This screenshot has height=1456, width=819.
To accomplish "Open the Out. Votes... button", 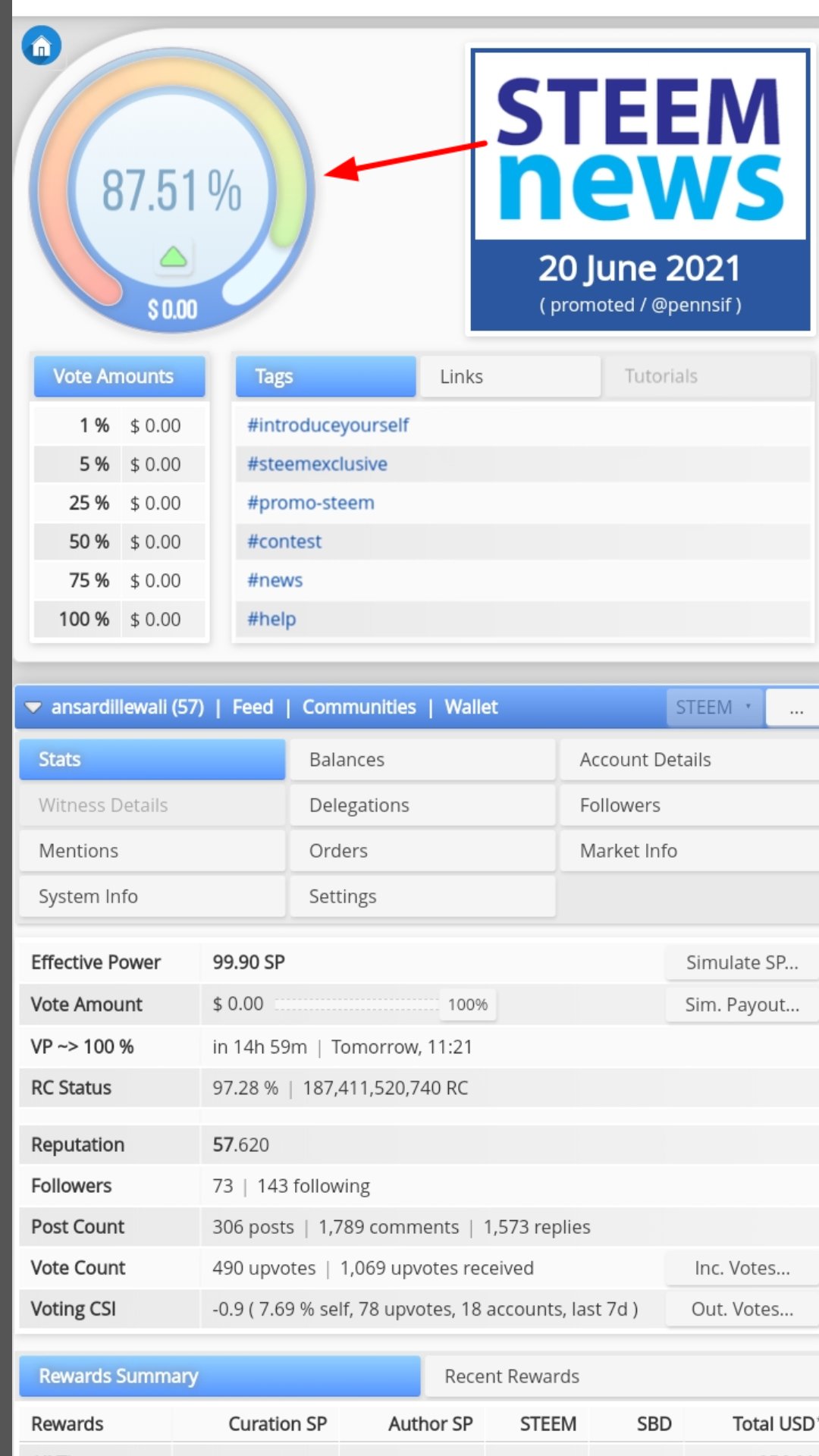I will [742, 1309].
